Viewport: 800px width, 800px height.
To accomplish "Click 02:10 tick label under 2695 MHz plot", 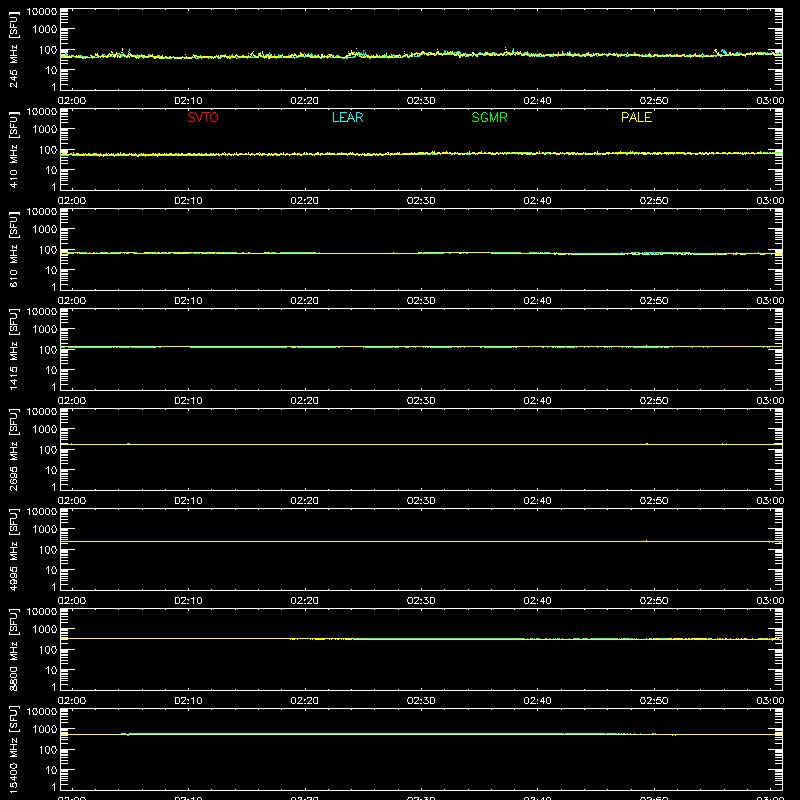I will coord(188,501).
